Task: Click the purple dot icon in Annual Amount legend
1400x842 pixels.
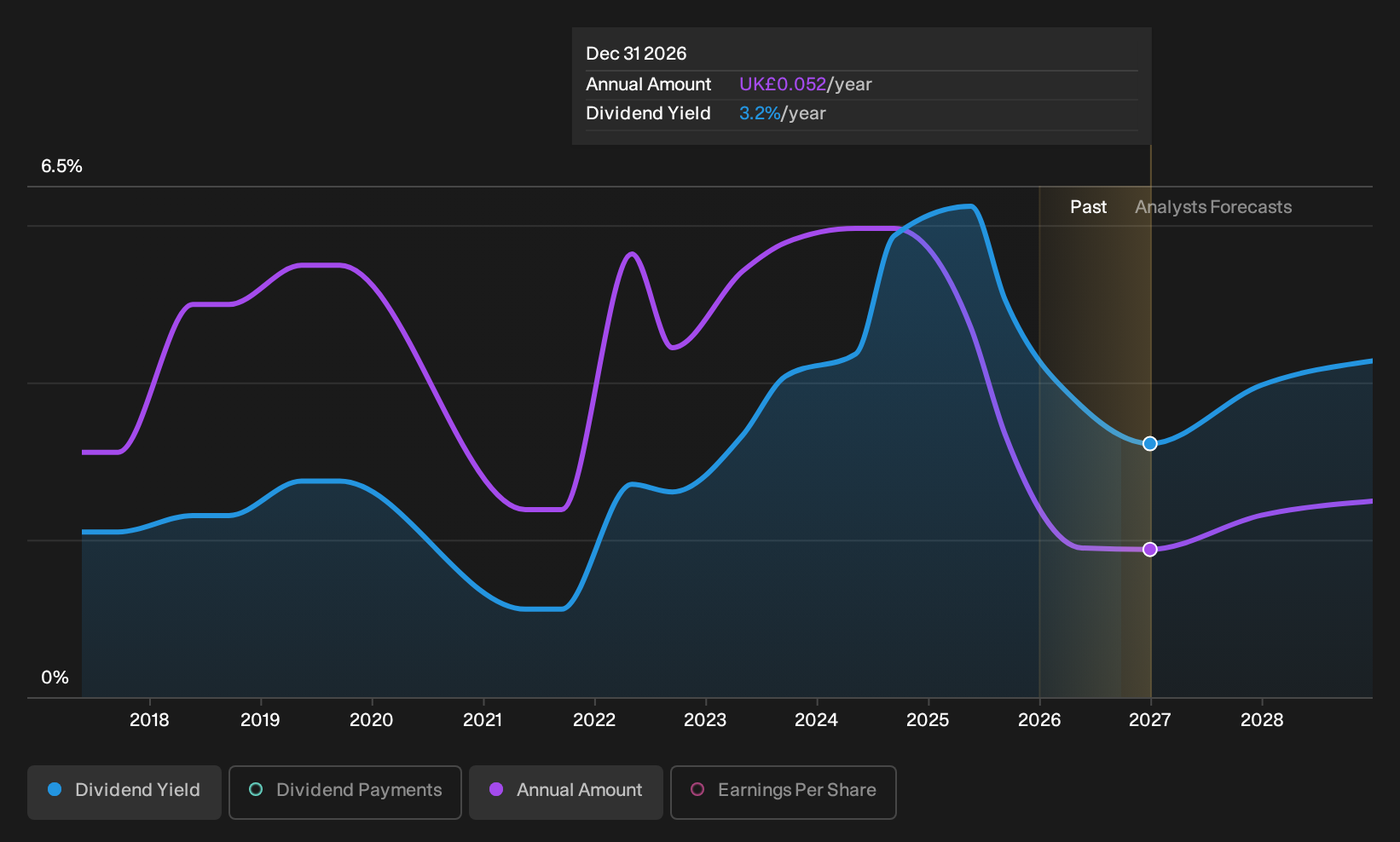Action: tap(496, 789)
